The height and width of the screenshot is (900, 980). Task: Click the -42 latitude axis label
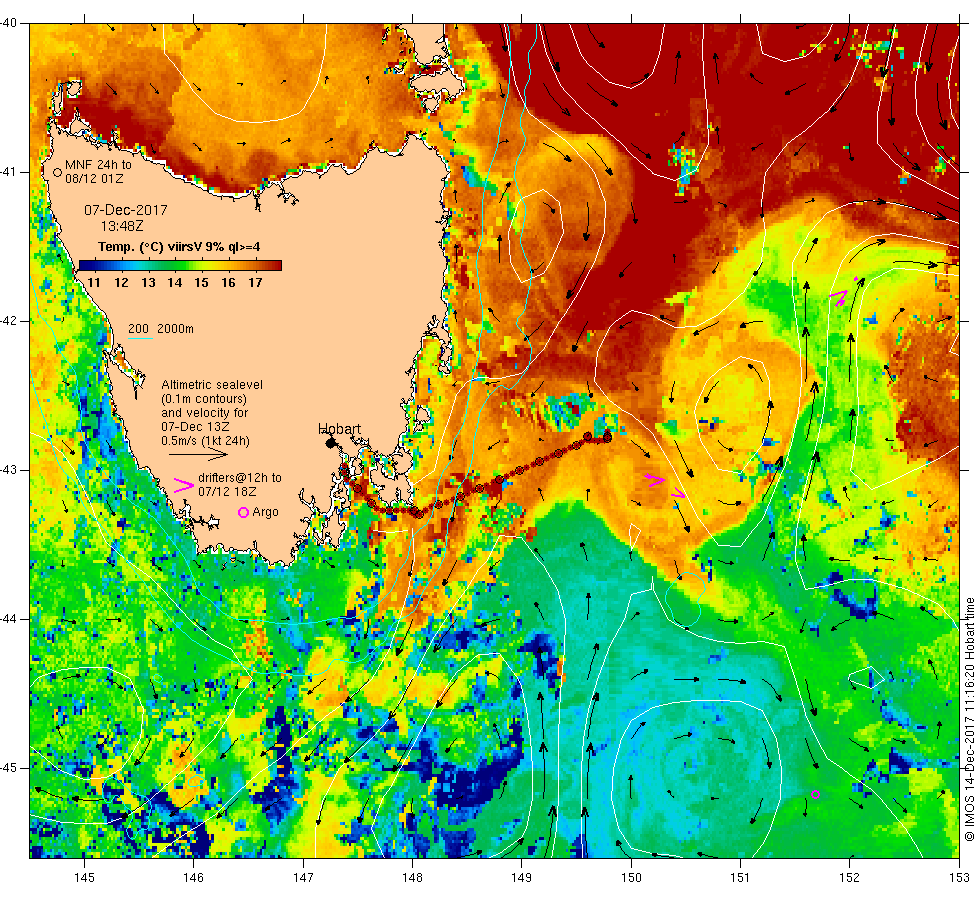[9, 321]
